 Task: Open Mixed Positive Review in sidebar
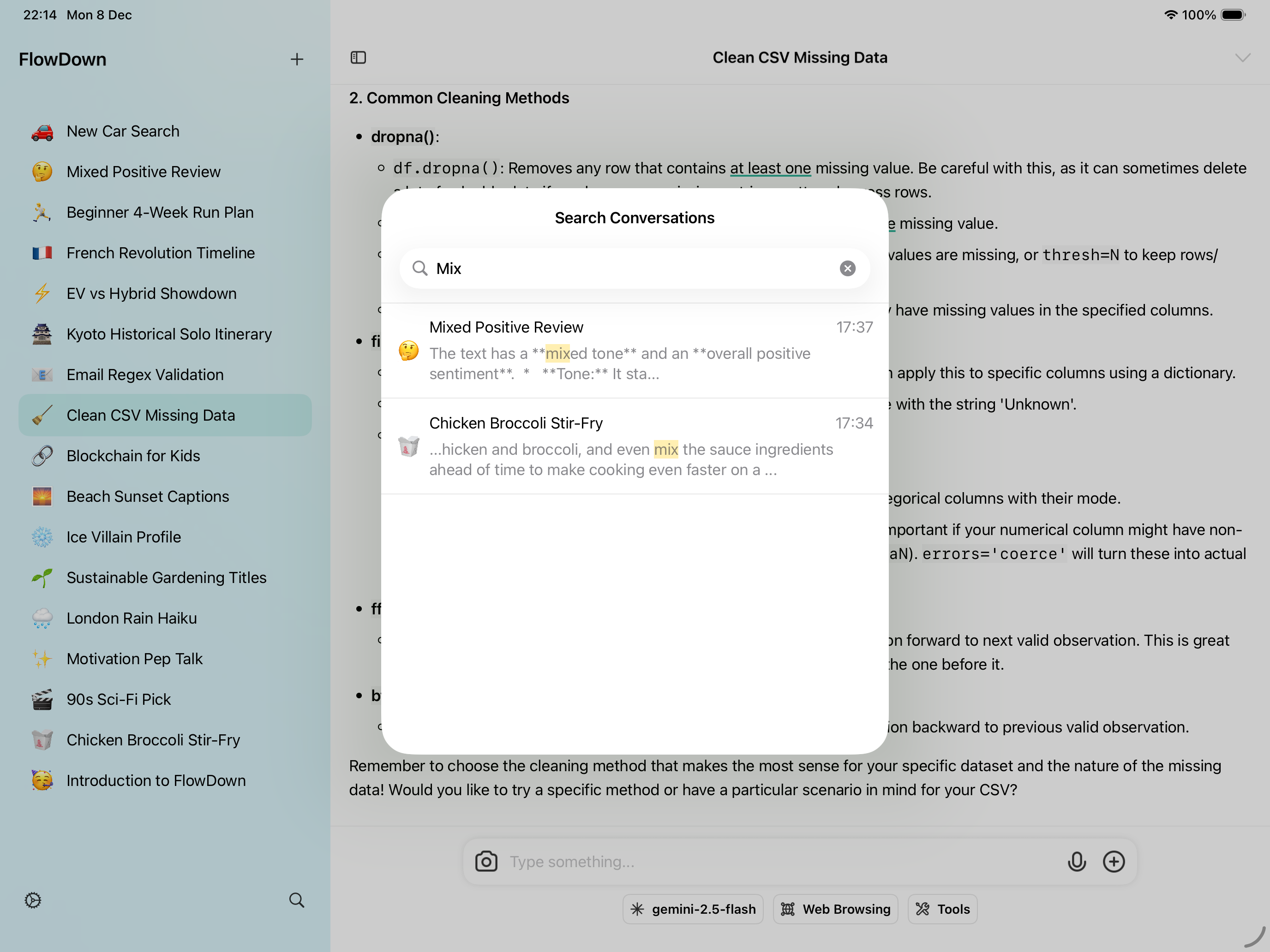[165, 172]
